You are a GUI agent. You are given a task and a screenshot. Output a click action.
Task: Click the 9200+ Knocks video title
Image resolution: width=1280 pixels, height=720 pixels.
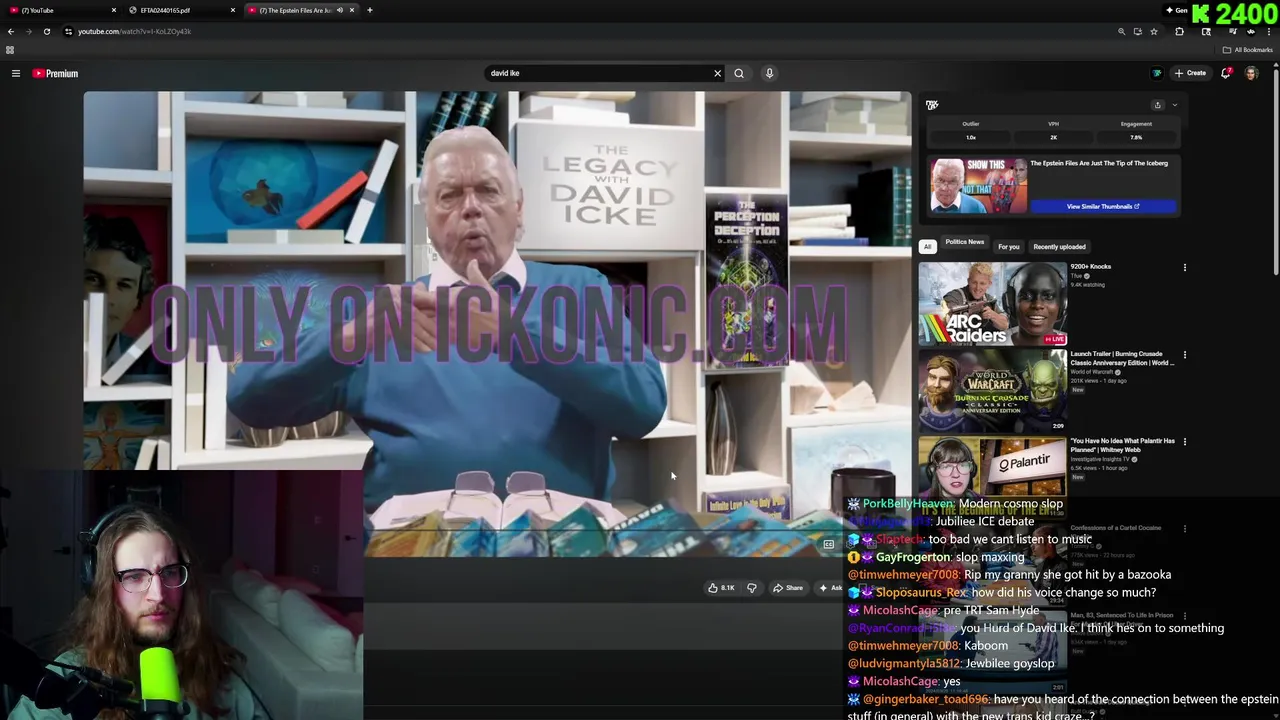(1091, 267)
